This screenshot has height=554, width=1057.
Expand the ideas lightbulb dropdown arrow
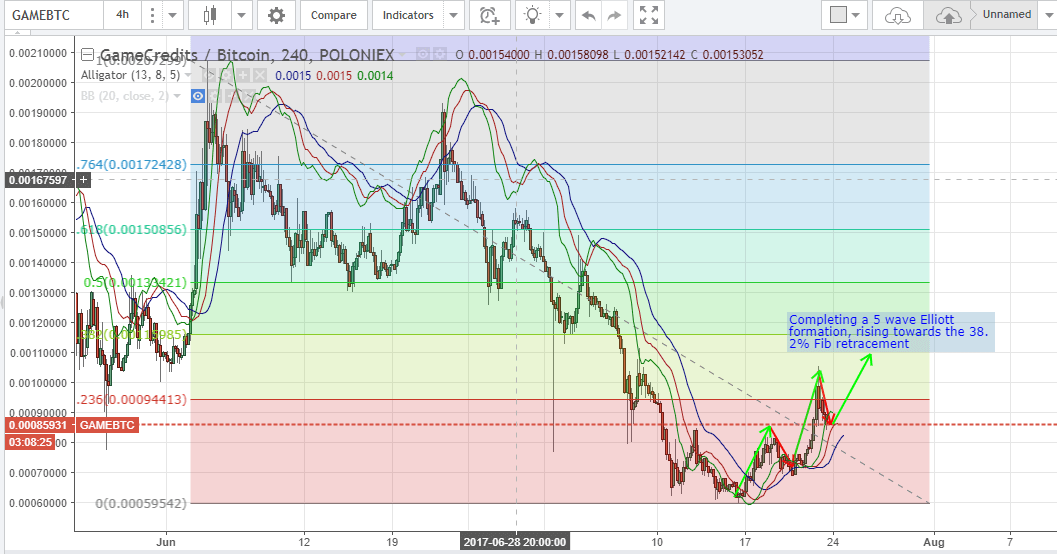coord(561,15)
